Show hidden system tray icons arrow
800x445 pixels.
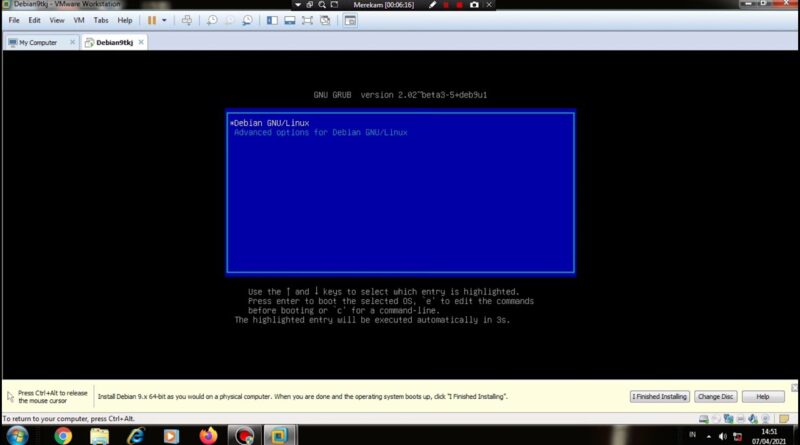pyautogui.click(x=709, y=436)
